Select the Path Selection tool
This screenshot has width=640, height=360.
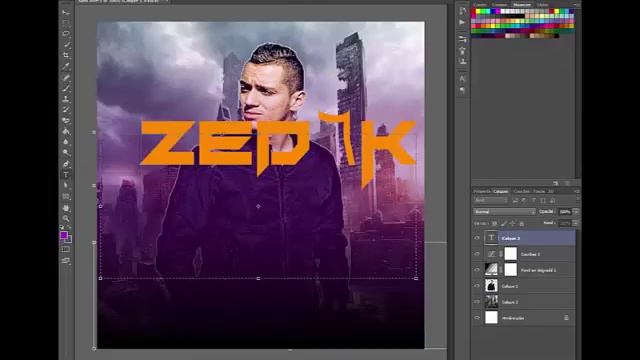pos(66,185)
